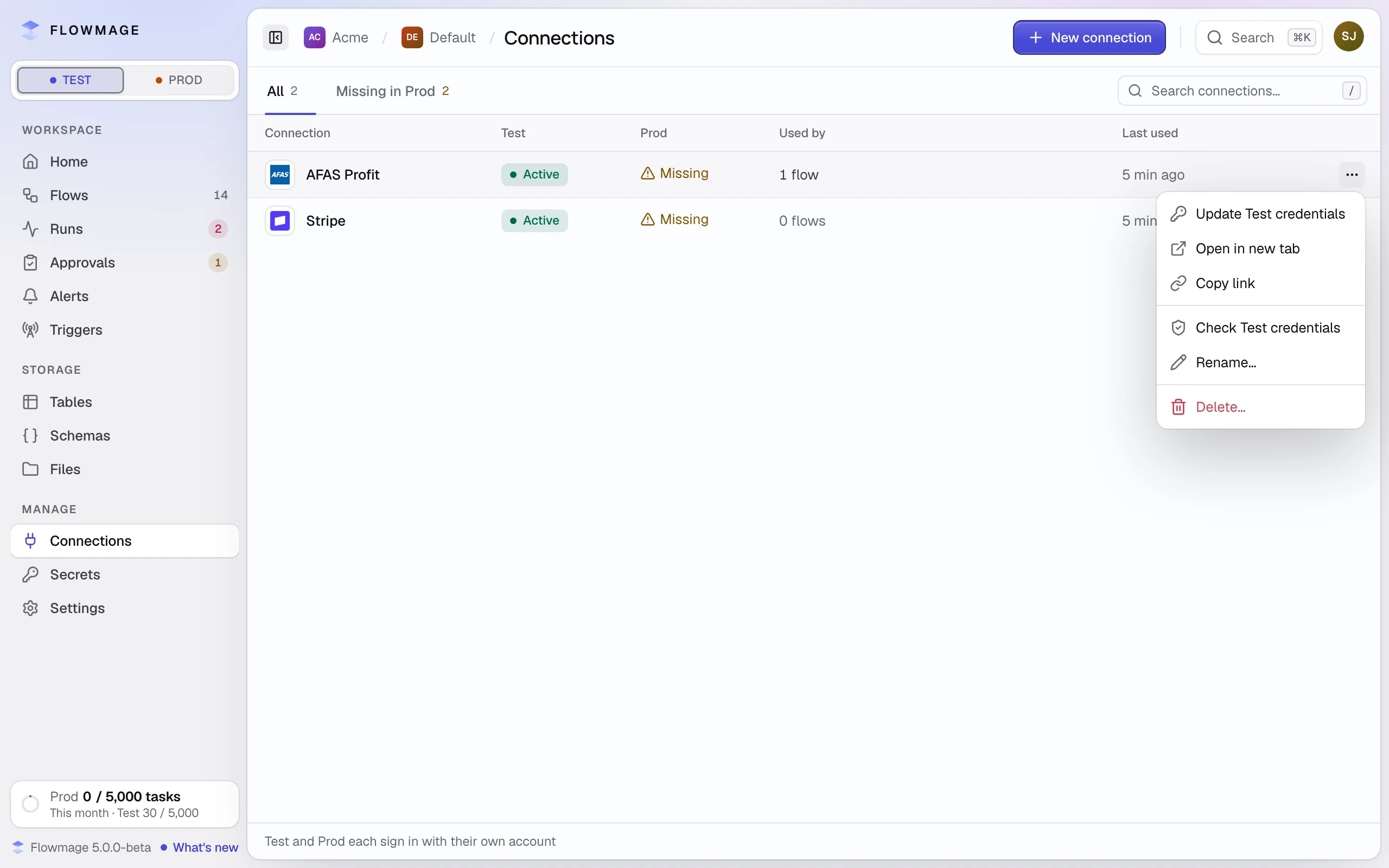This screenshot has width=1389, height=868.
Task: Open Triggers in the sidebar
Action: 125,330
